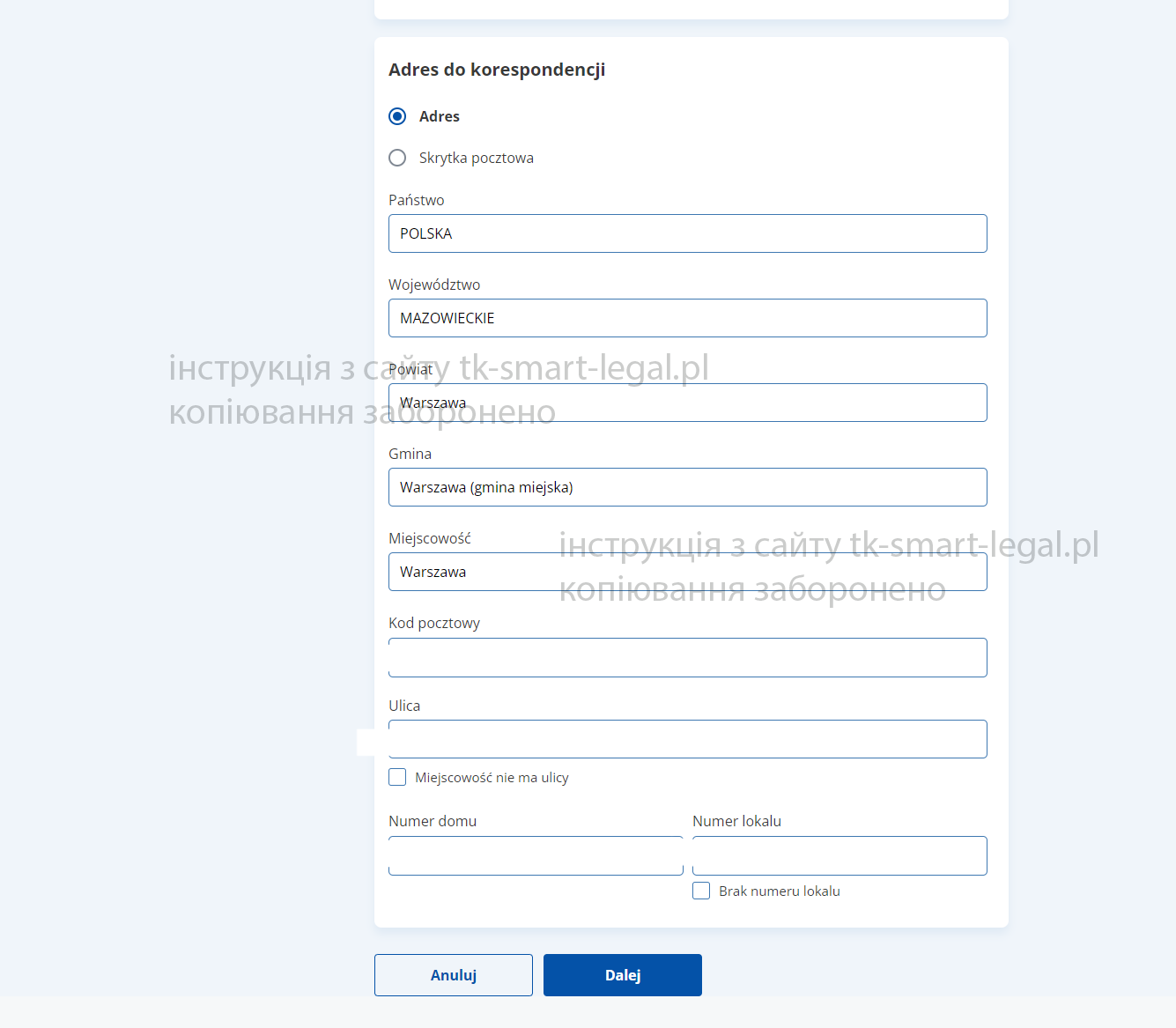Click the Numer lokalu label above its field
Viewport: 1176px width, 1028px height.
[736, 821]
